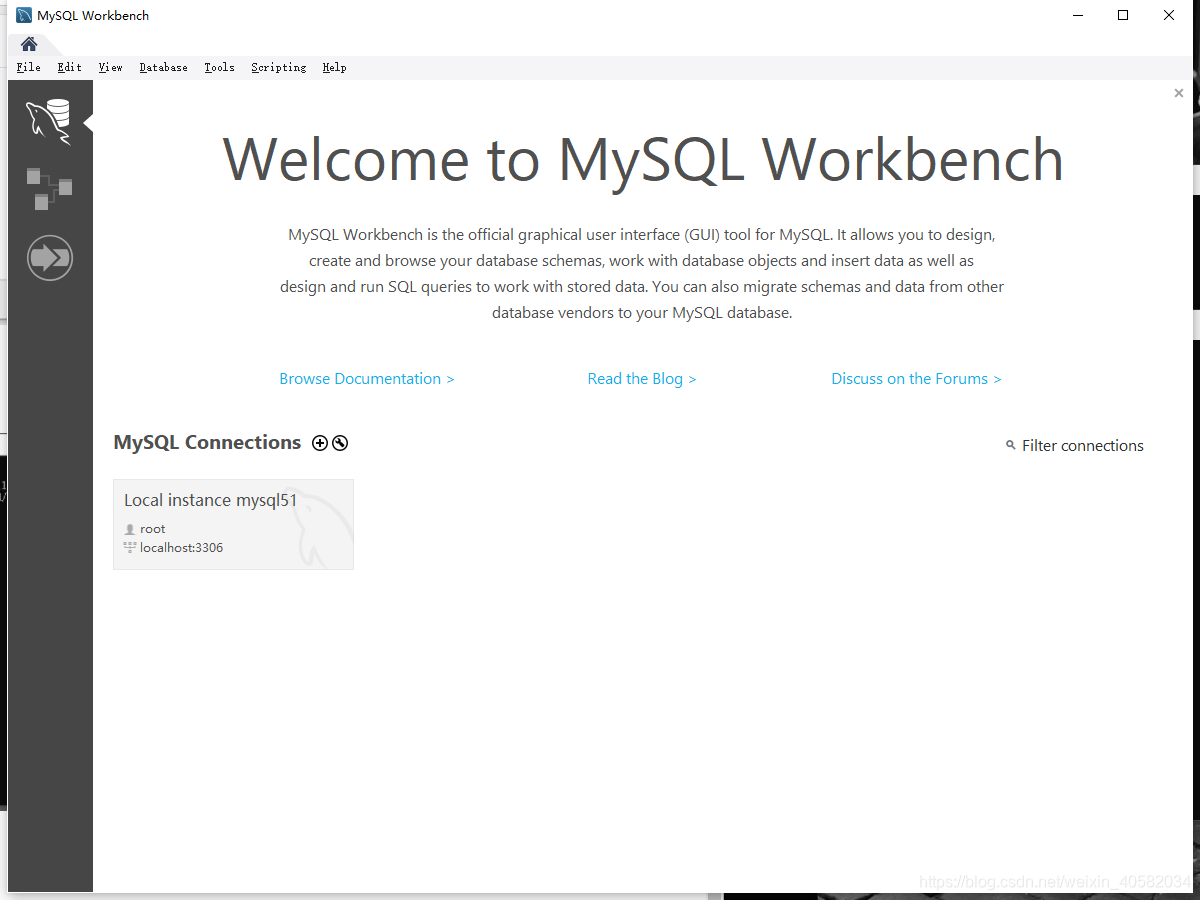Image resolution: width=1200 pixels, height=900 pixels.
Task: Close the welcome panel with small x
Action: (x=1179, y=93)
